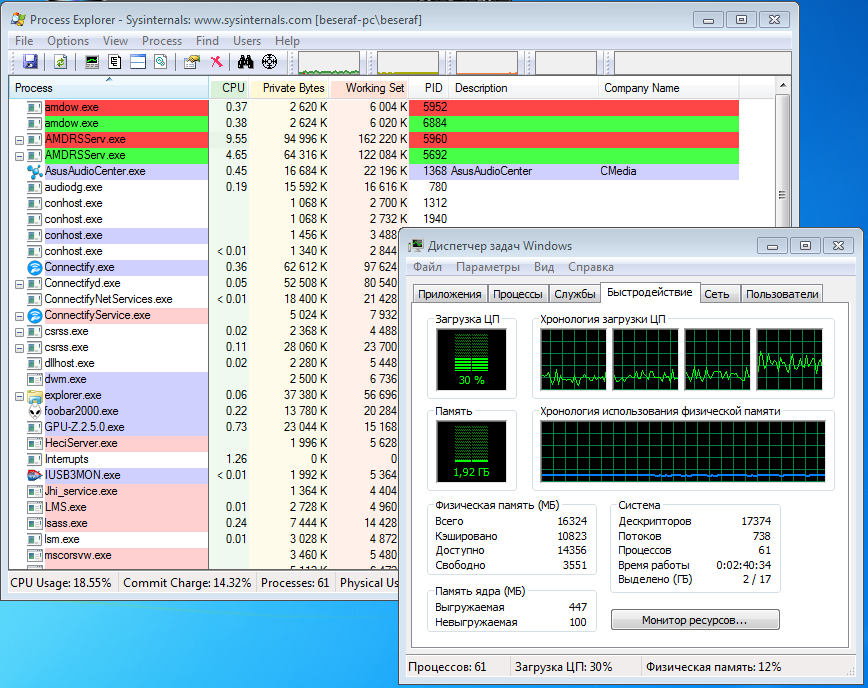Click the foobar2000.exe alien icon

[35, 411]
